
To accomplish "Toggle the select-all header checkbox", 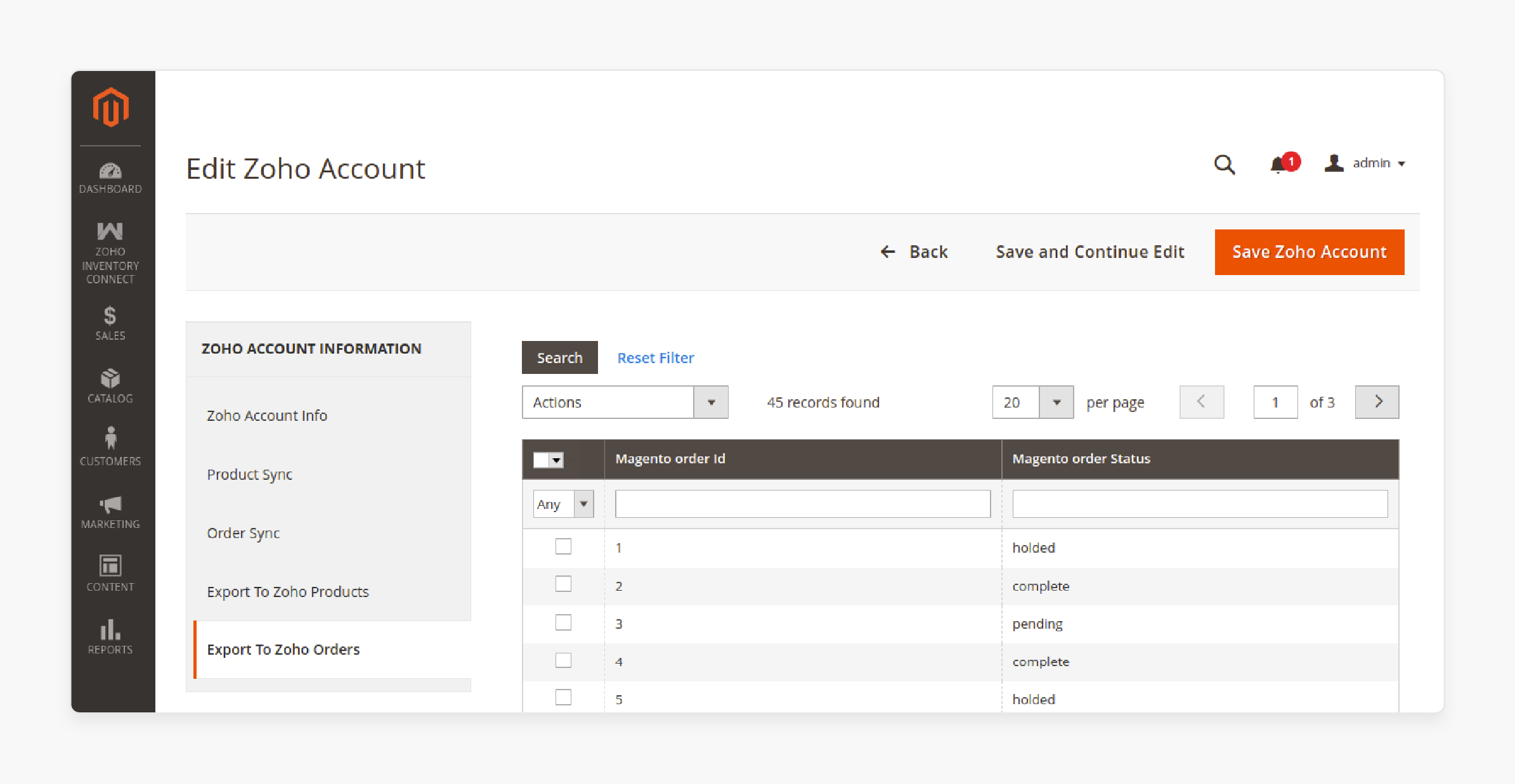I will (x=541, y=459).
